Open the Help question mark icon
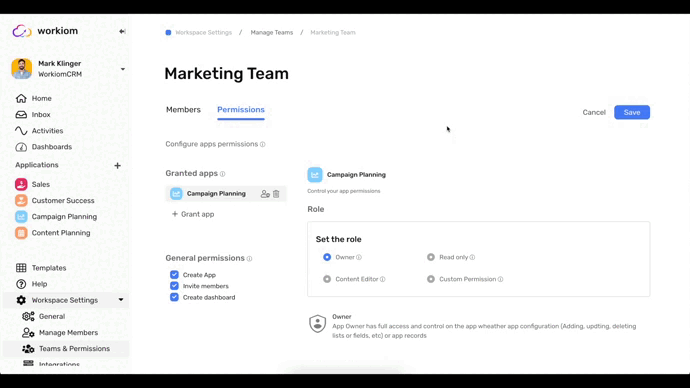690x388 pixels. (x=21, y=284)
